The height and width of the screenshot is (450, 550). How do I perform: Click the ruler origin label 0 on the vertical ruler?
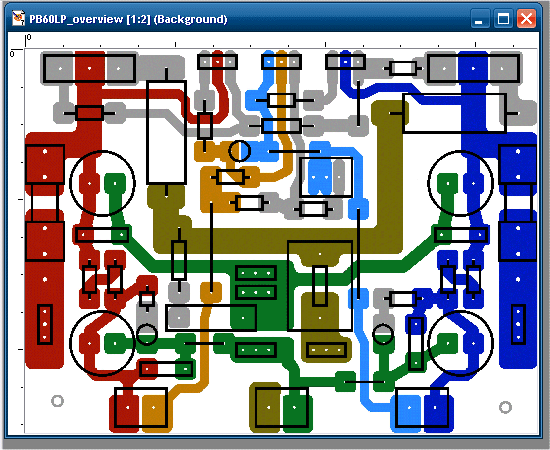point(12,54)
